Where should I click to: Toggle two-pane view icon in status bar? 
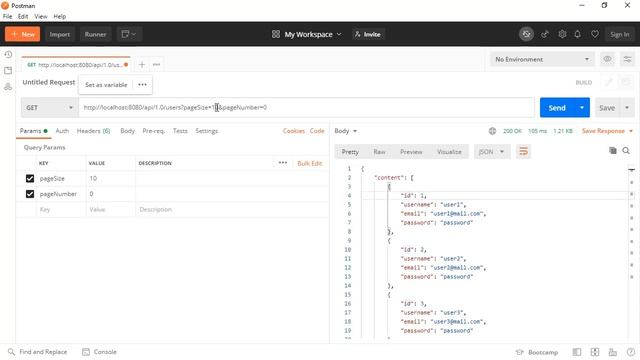pos(595,352)
